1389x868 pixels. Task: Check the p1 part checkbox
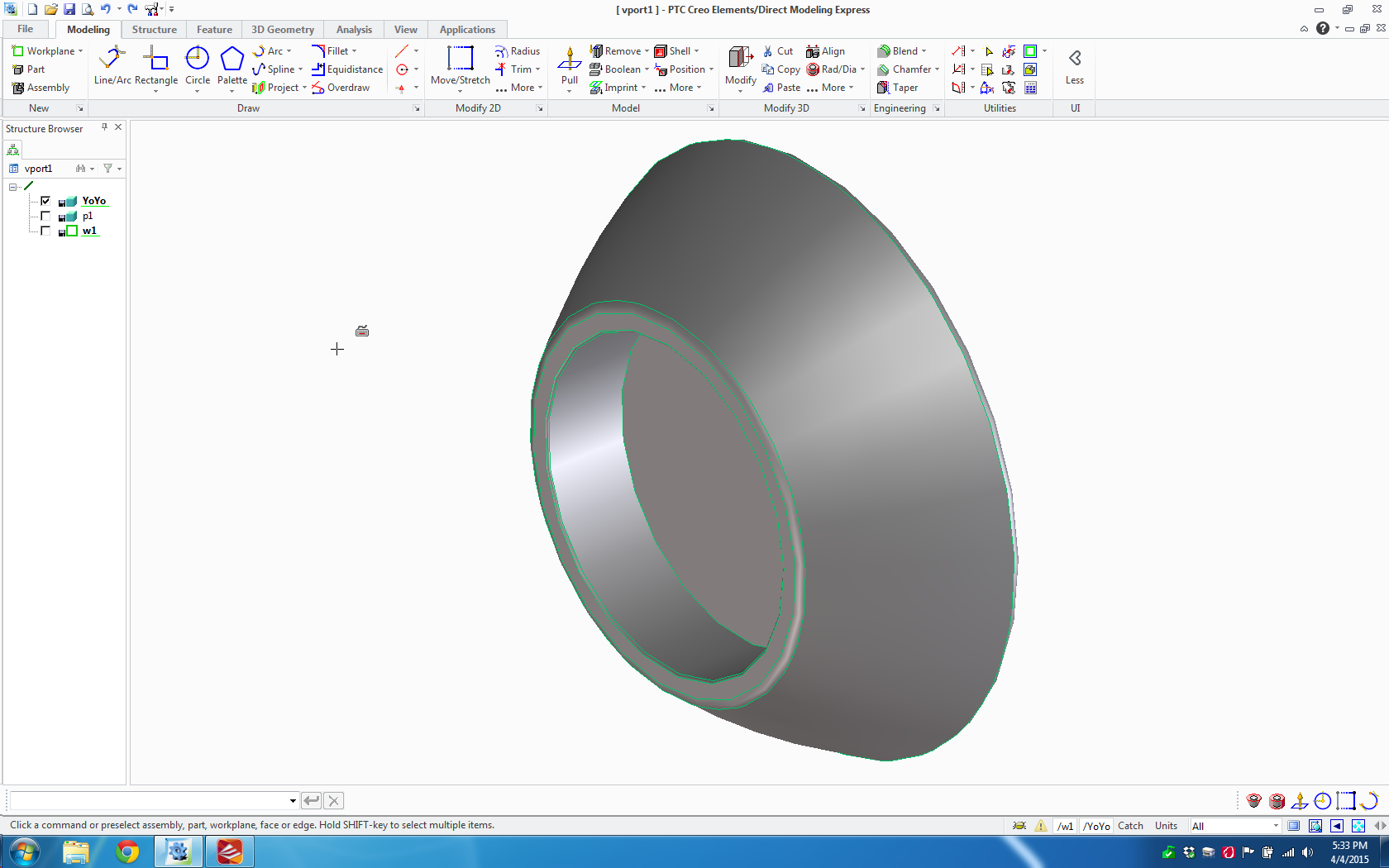coord(45,216)
